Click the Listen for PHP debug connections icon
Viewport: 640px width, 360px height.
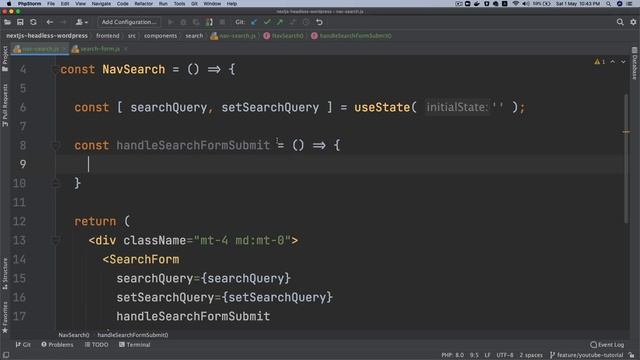coord(209,22)
